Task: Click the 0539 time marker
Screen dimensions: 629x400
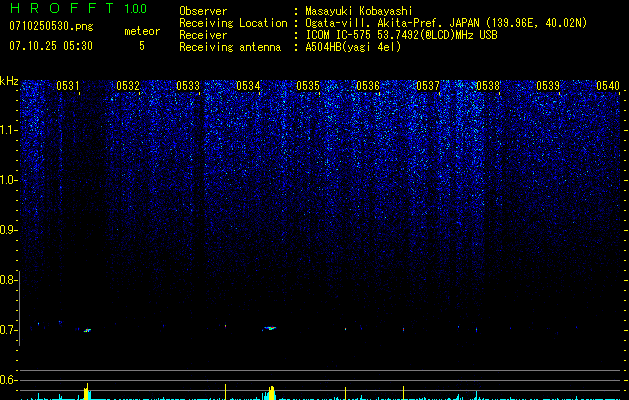Action: tap(548, 86)
